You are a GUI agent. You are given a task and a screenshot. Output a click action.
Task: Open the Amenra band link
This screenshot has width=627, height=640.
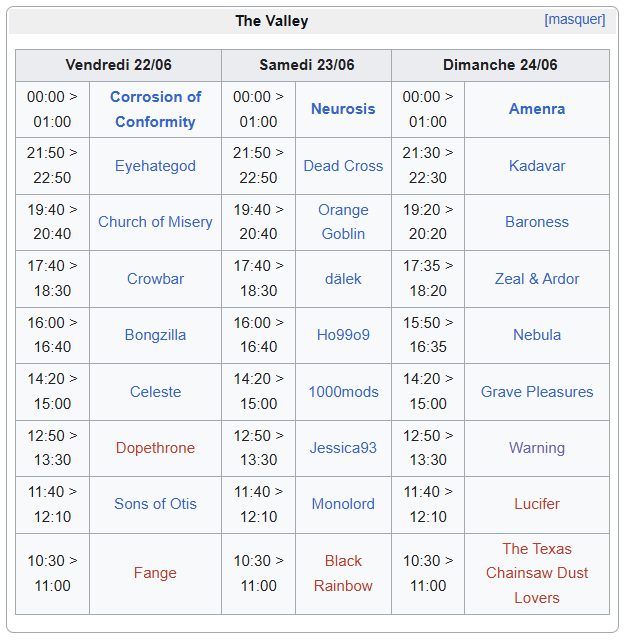point(537,109)
